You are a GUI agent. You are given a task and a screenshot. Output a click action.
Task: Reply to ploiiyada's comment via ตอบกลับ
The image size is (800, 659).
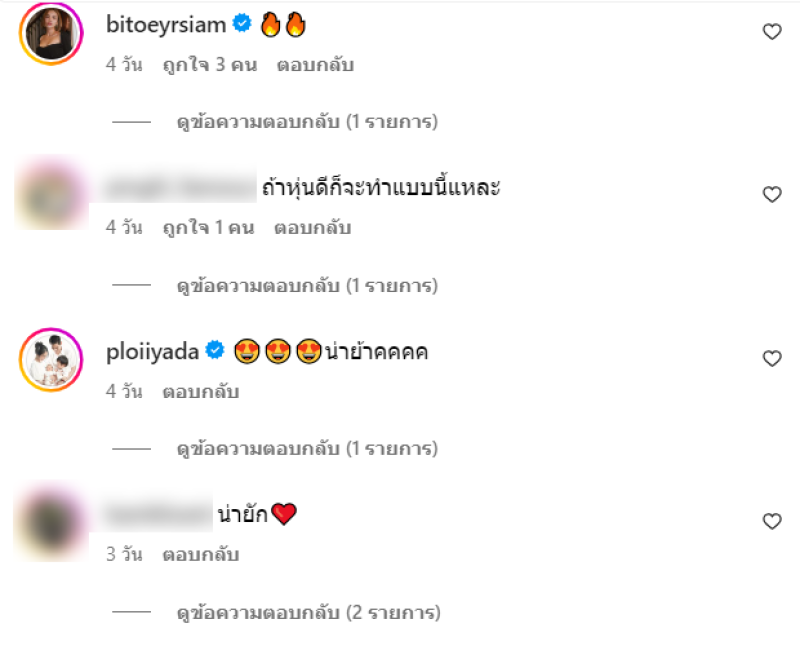[201, 392]
